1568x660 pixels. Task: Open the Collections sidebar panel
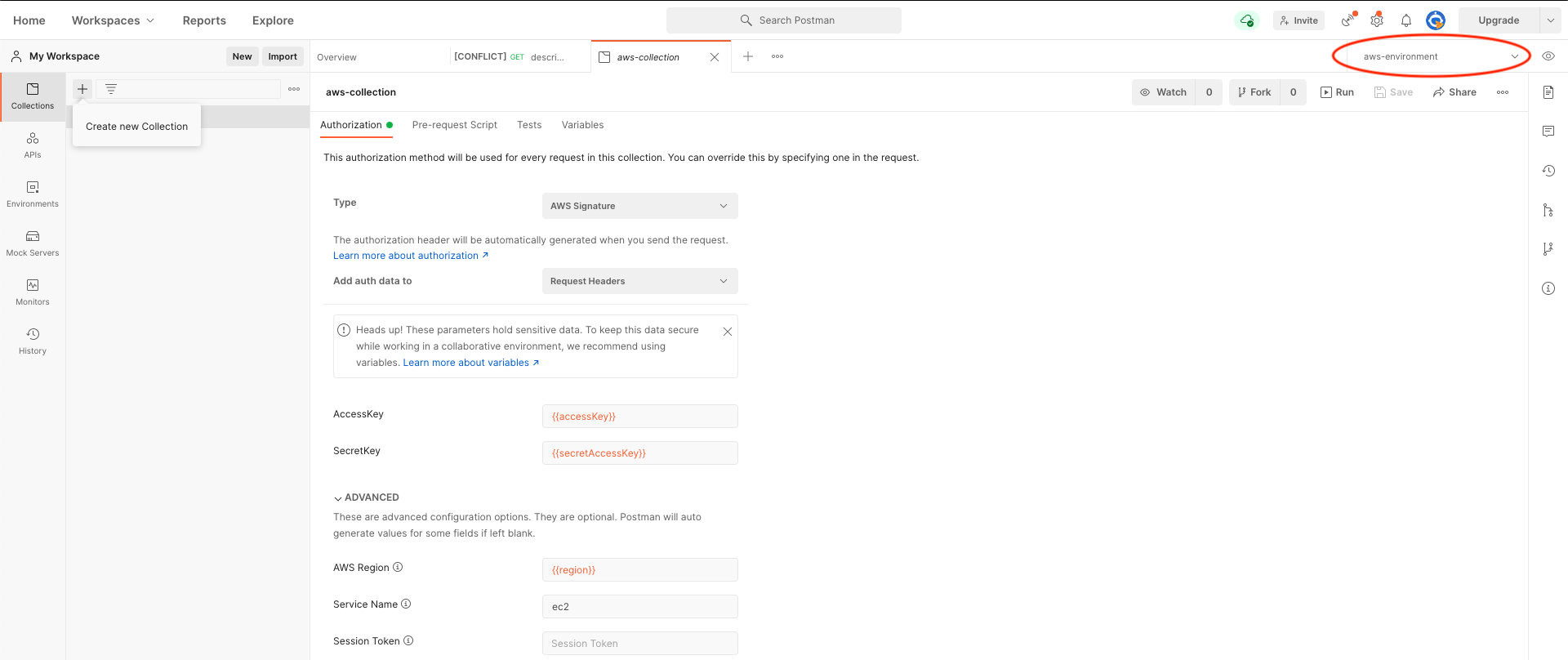click(33, 96)
